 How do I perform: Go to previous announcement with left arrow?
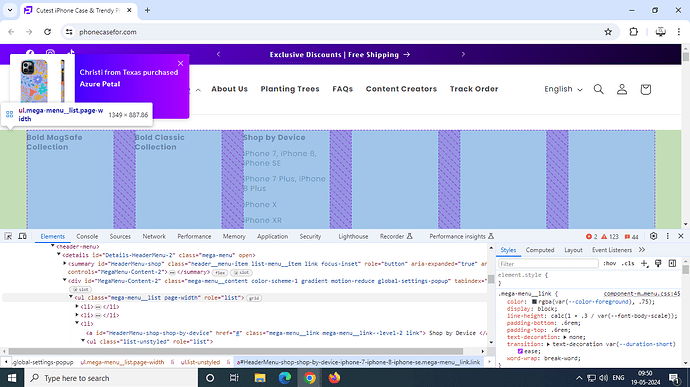[x=218, y=55]
